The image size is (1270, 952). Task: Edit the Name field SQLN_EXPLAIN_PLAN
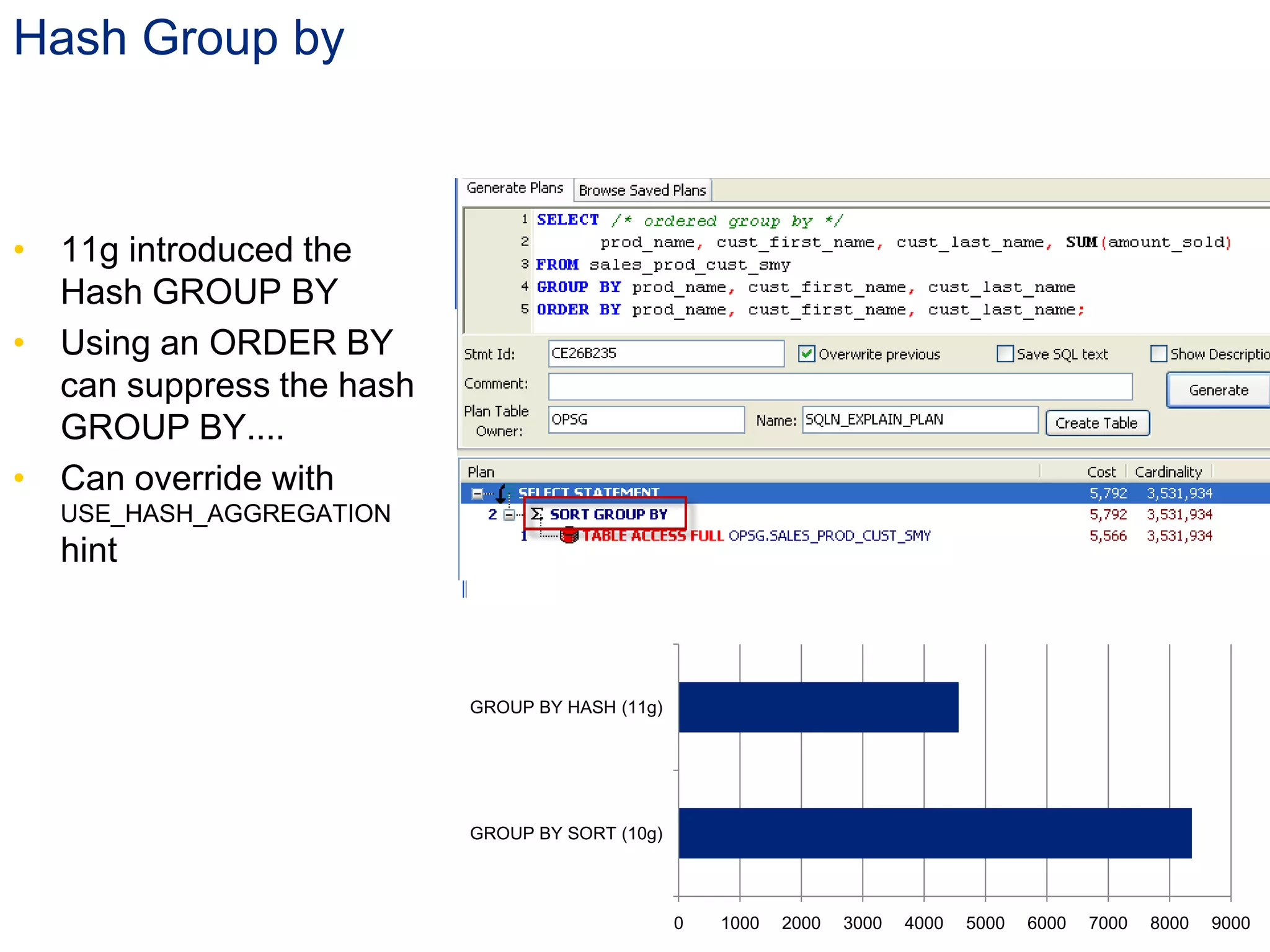[x=920, y=420]
